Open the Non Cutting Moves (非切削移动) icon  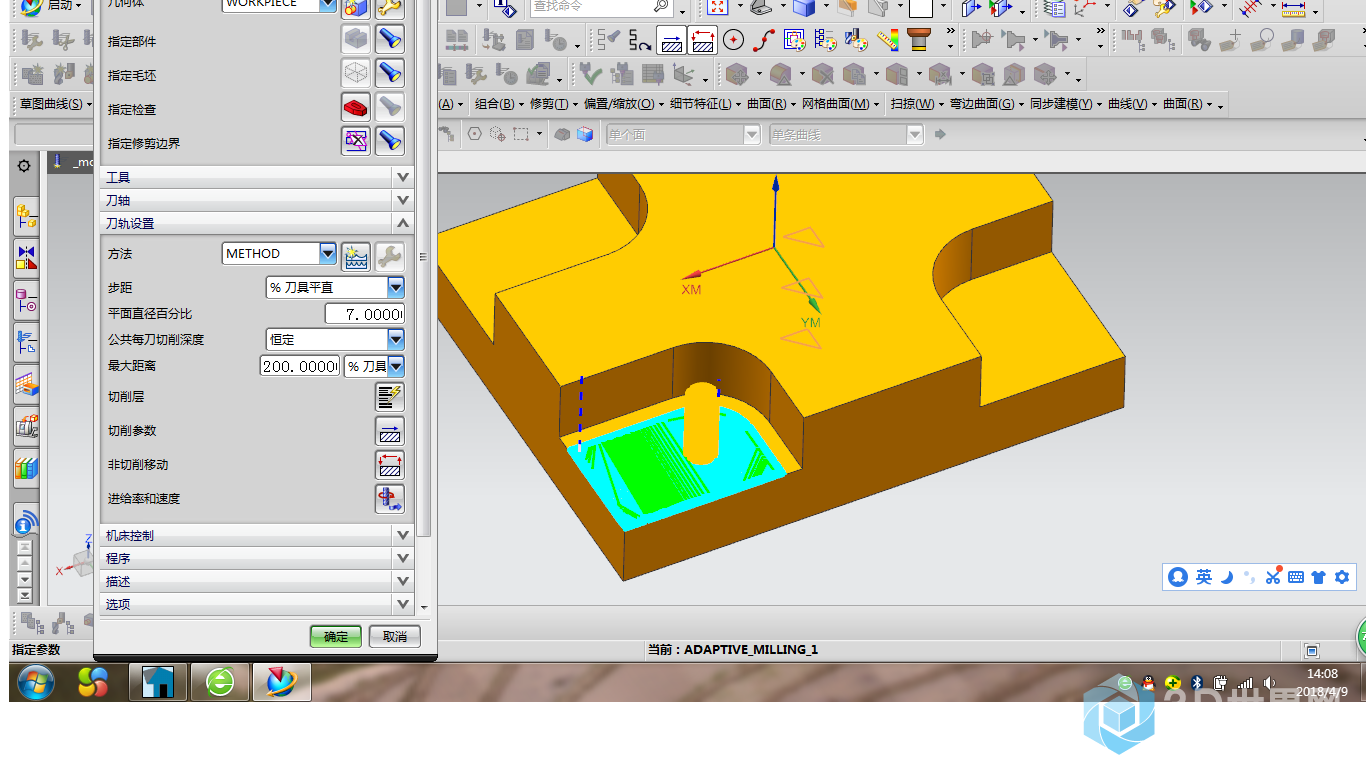click(389, 465)
